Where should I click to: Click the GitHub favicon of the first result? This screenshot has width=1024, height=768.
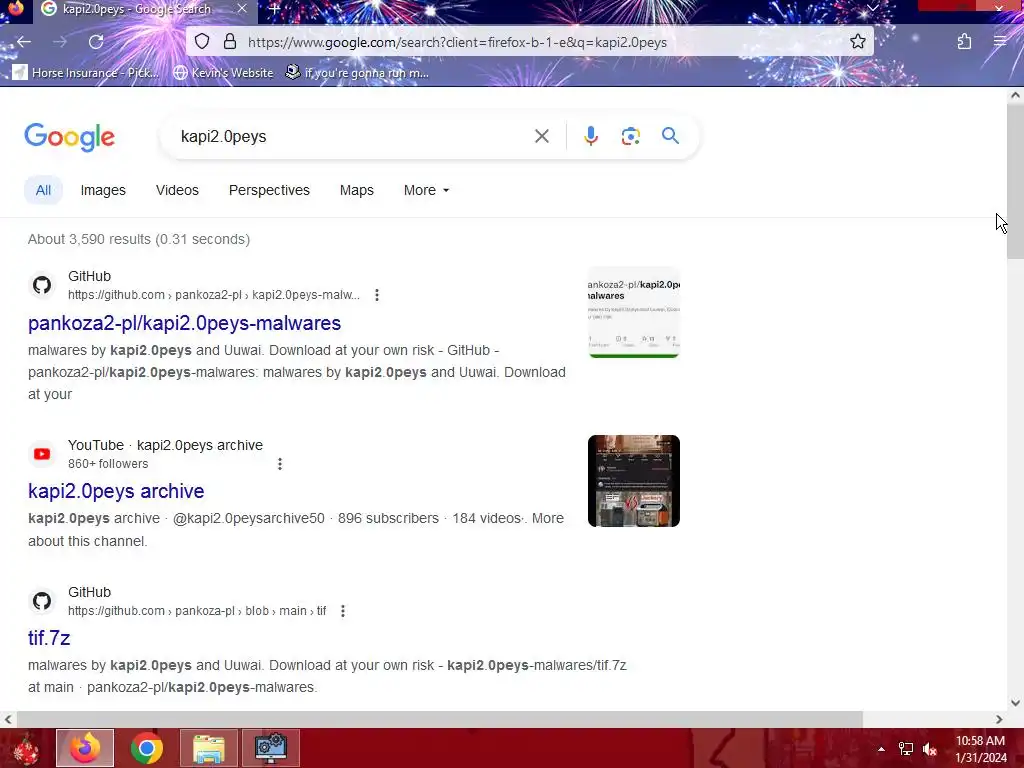(42, 285)
